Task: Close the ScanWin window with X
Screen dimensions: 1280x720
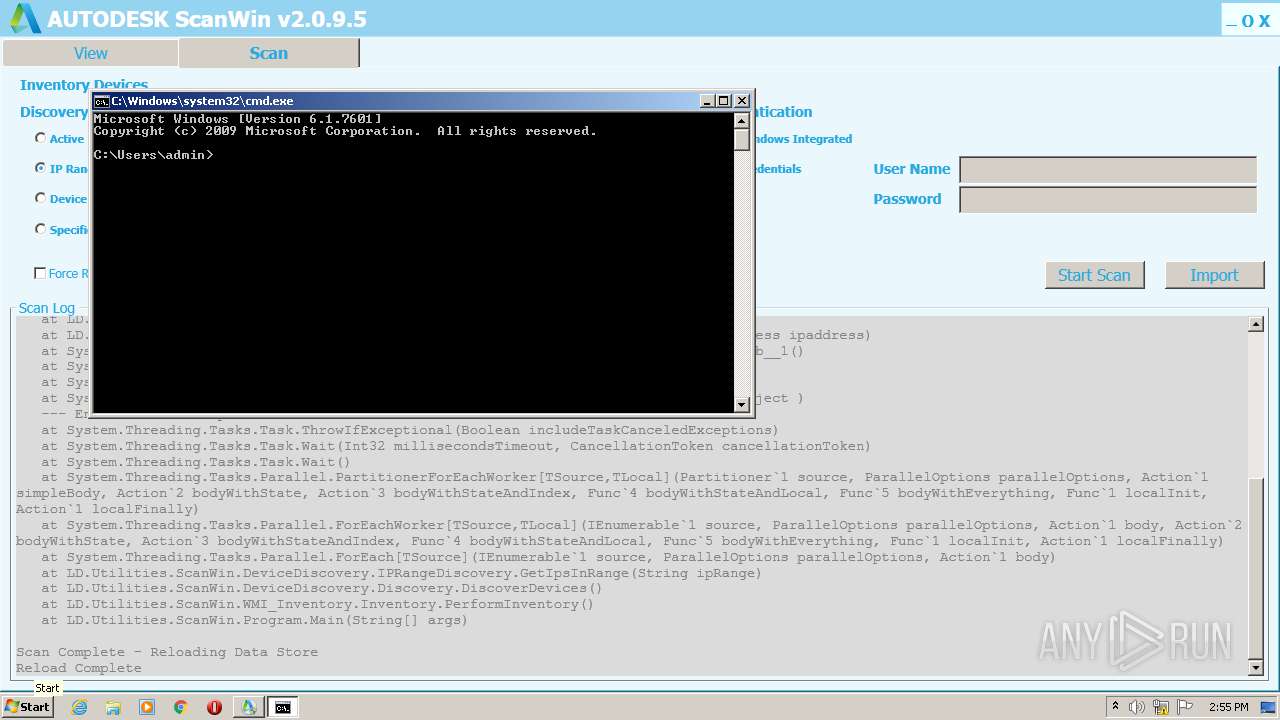Action: [x=1264, y=20]
